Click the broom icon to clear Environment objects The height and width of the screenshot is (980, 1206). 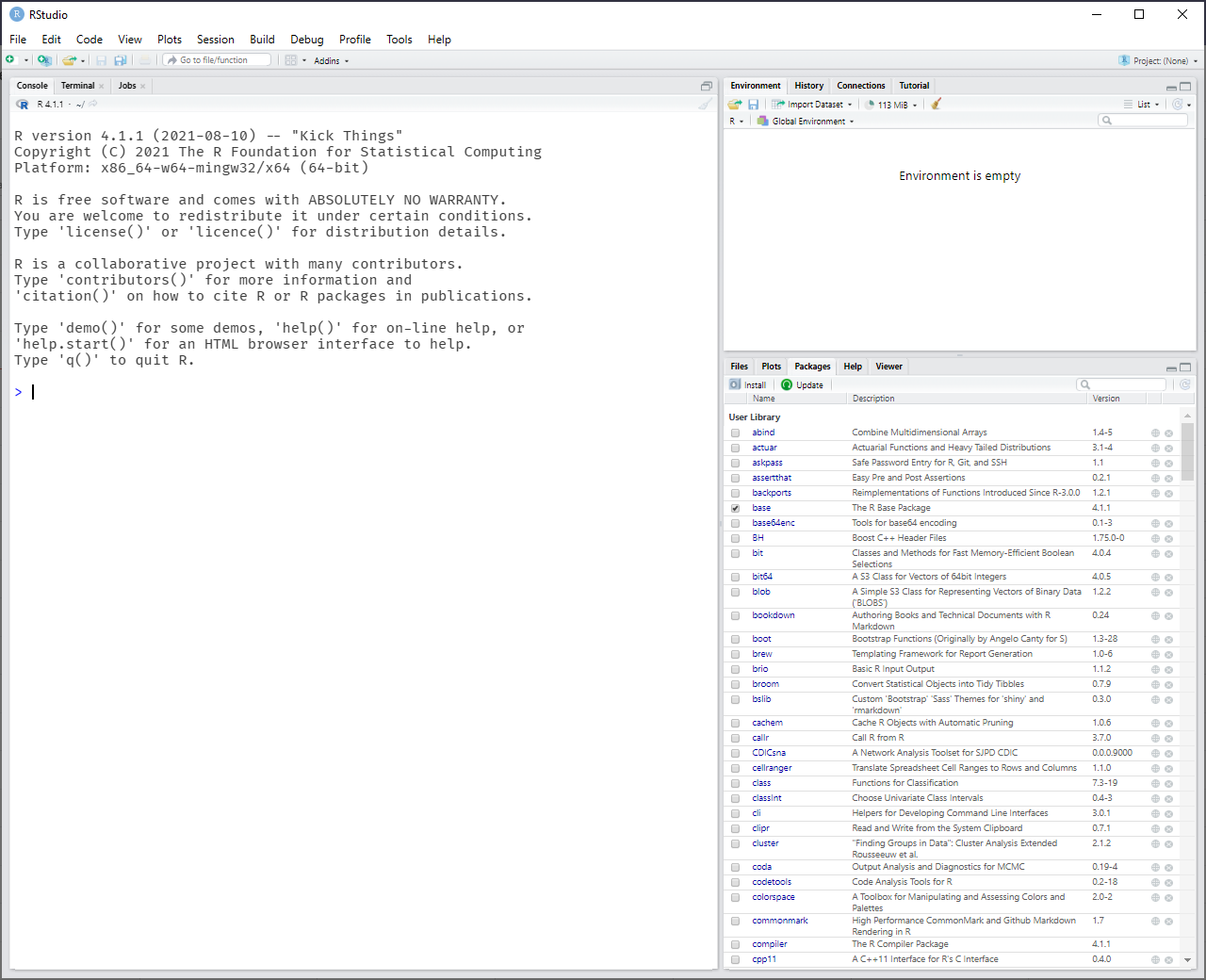pyautogui.click(x=936, y=105)
